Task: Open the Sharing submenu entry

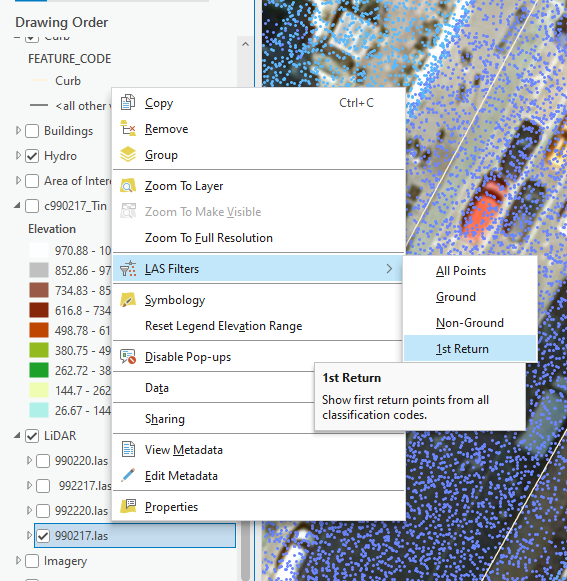Action: coord(214,419)
